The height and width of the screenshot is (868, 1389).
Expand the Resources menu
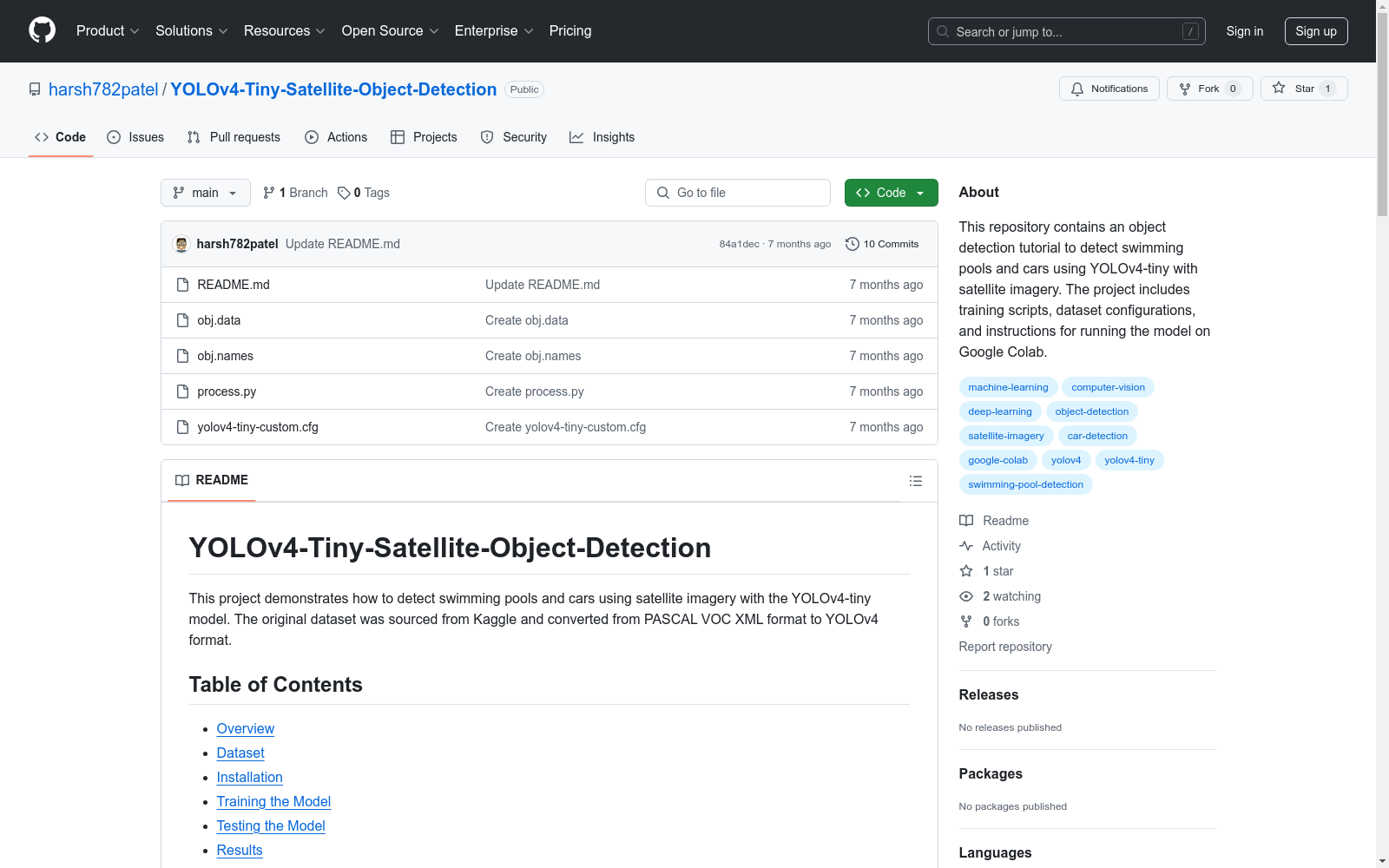click(x=285, y=31)
